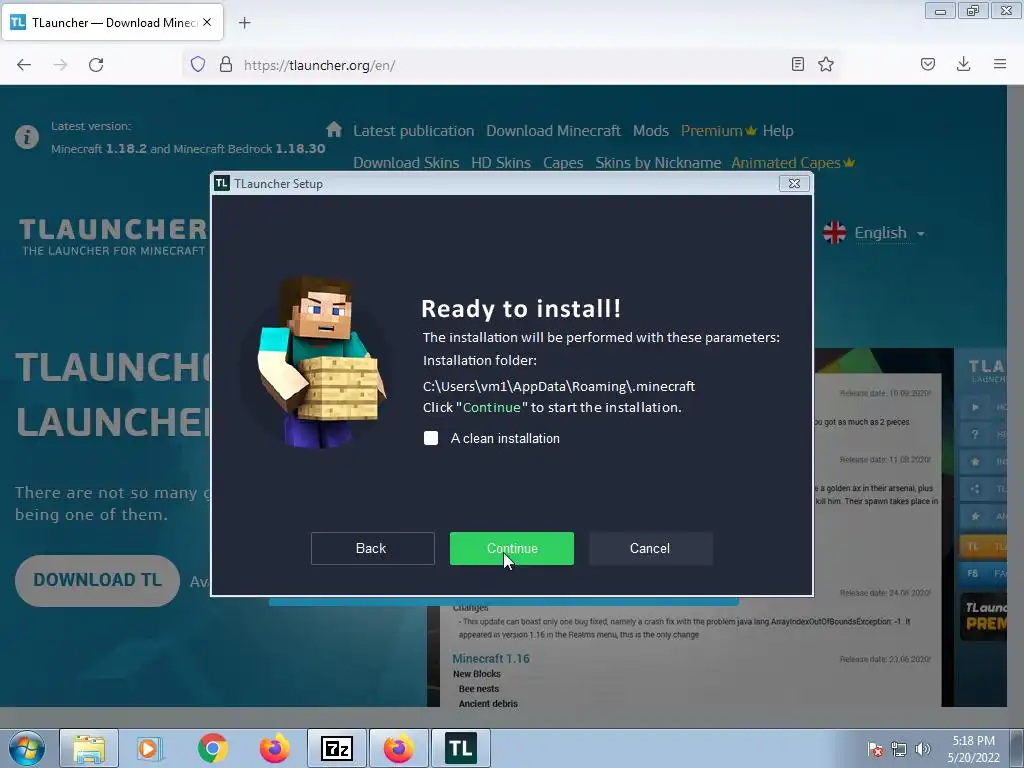Image resolution: width=1024 pixels, height=768 pixels.
Task: Open the Action Center flag icon
Action: 875,750
